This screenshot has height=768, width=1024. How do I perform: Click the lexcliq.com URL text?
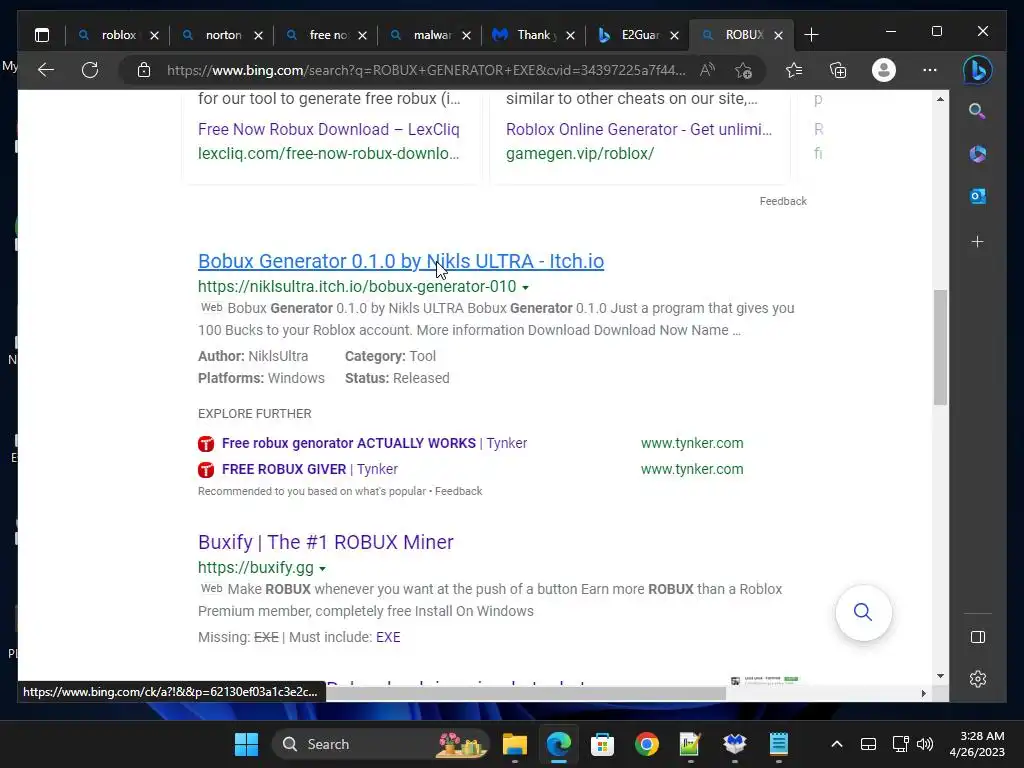pyautogui.click(x=328, y=153)
